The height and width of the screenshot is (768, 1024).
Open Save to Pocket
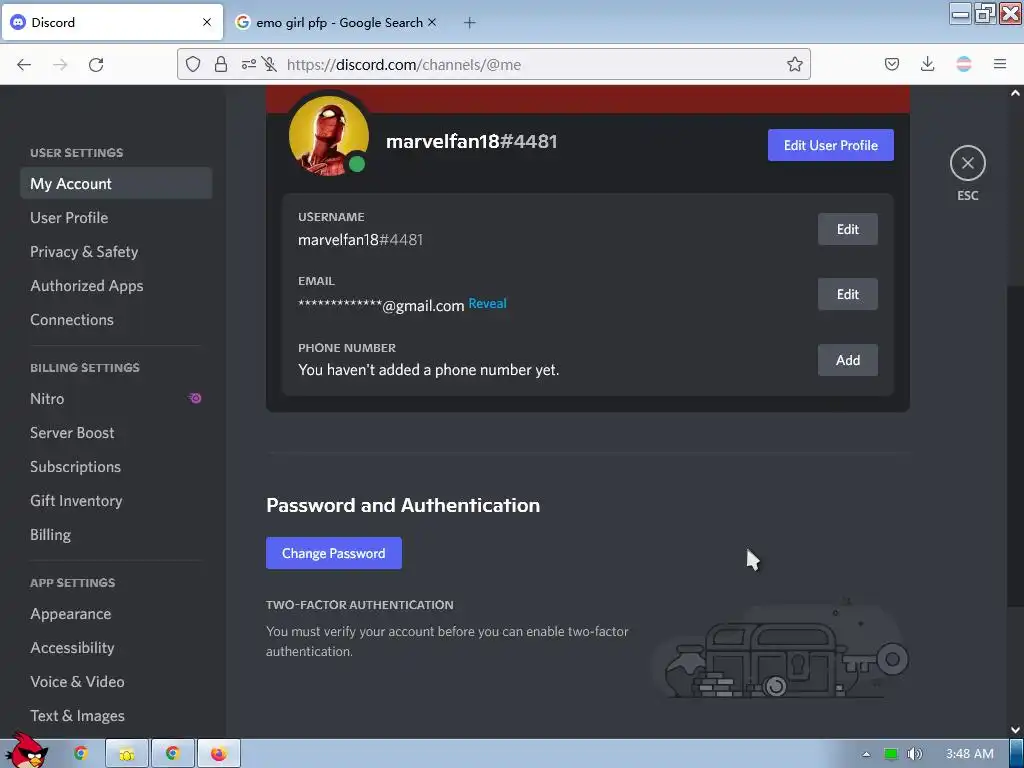pos(891,64)
